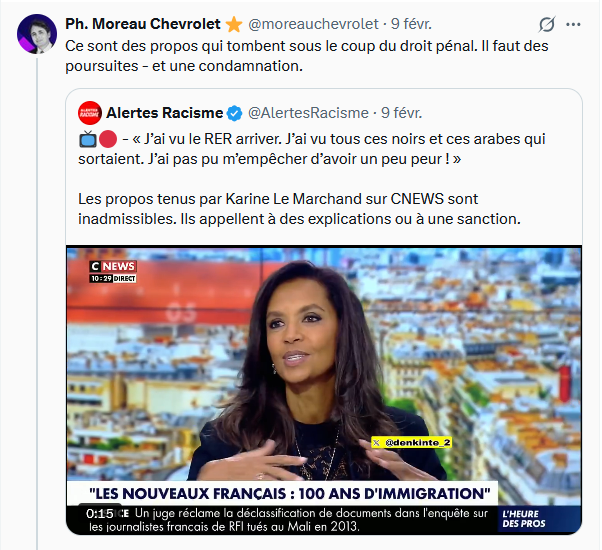This screenshot has height=550, width=602.
Task: Open the tweet's 9 févr. timestamp
Action: pos(411,24)
